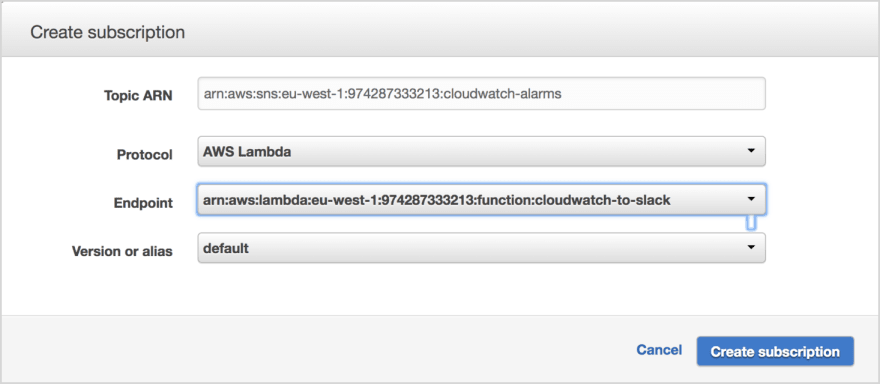This screenshot has height=384, width=880.
Task: Click the arrow on the Version or alias dropdown
Action: pyautogui.click(x=750, y=248)
